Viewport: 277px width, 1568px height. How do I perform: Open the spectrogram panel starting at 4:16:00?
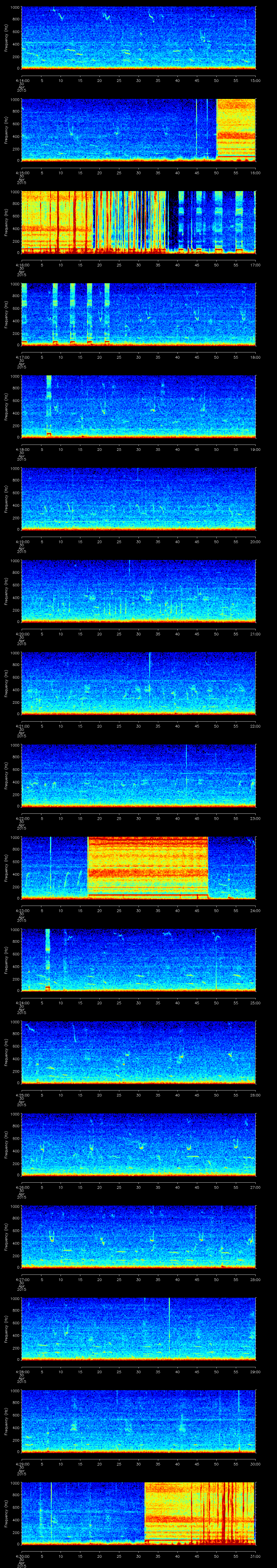point(139,222)
